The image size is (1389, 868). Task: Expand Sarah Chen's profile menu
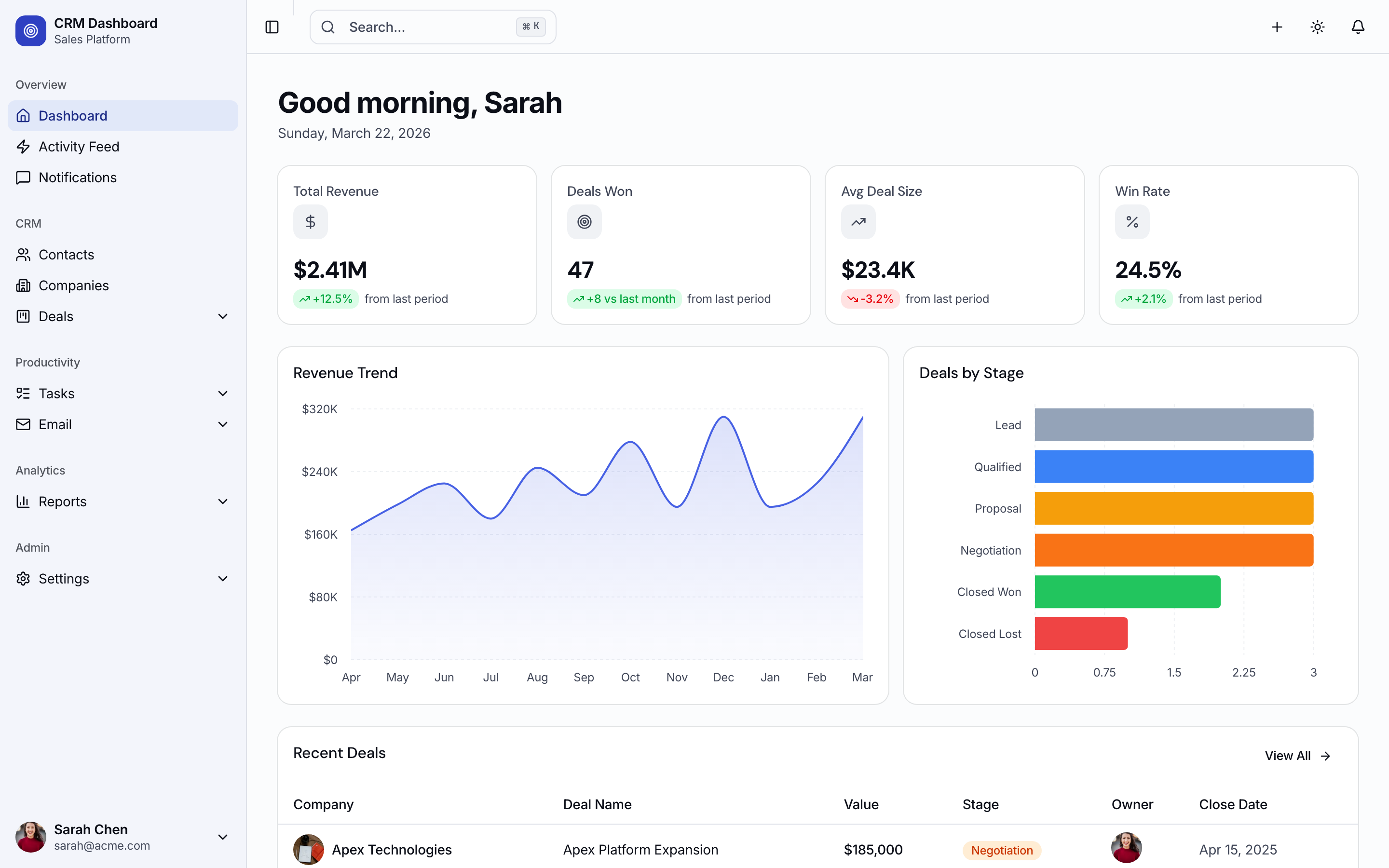[x=223, y=837]
